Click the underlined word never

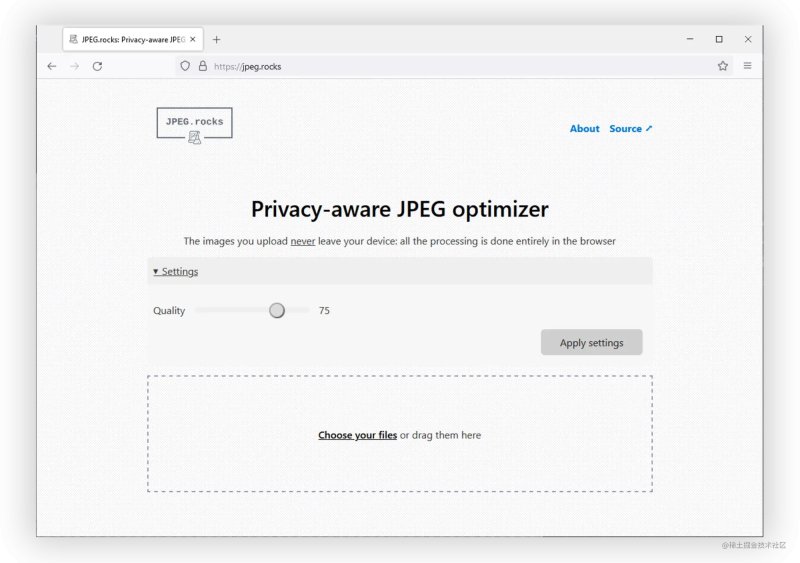[303, 241]
